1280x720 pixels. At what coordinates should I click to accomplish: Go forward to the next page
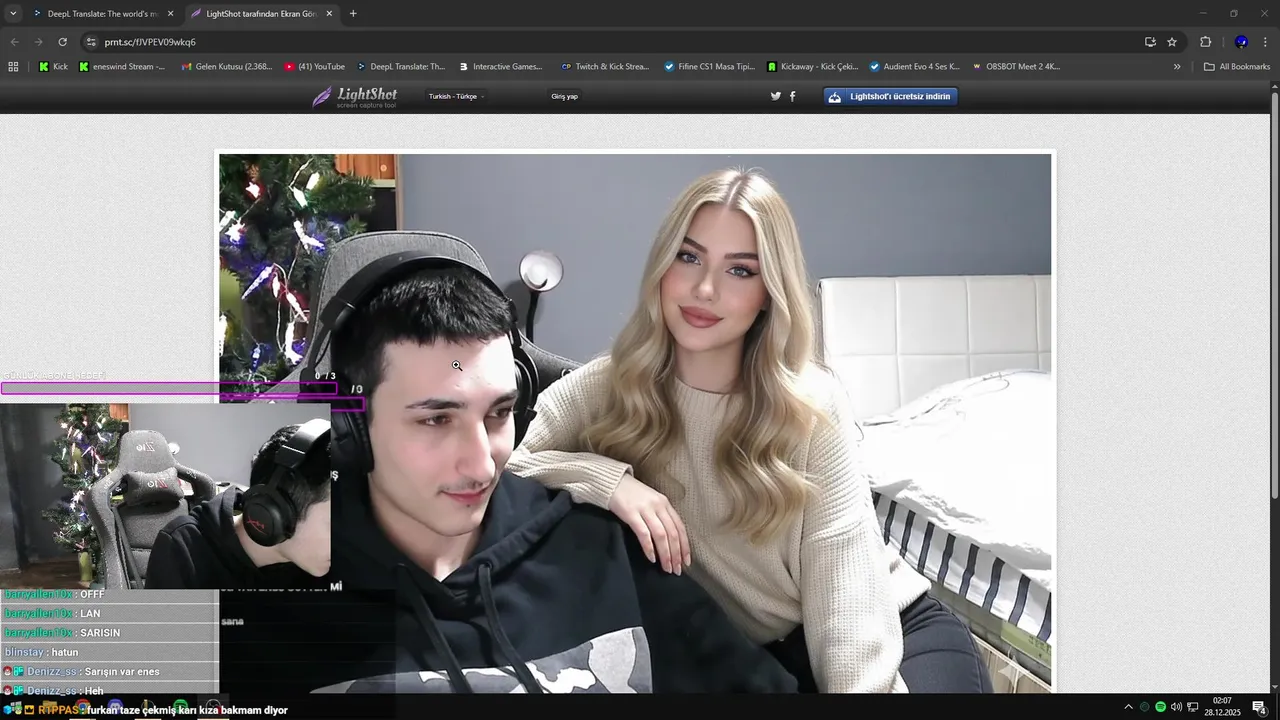pos(38,42)
